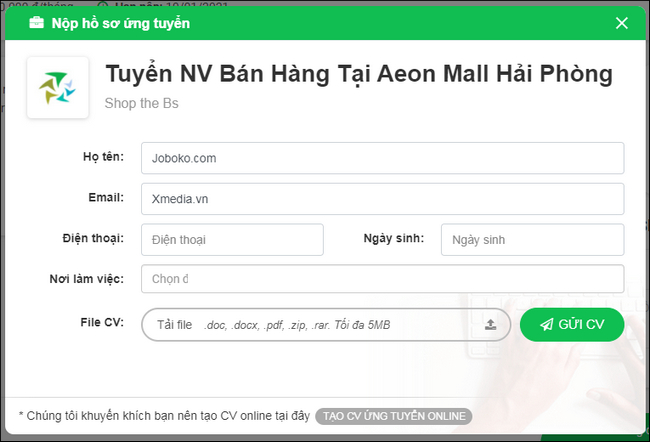Image resolution: width=650 pixels, height=442 pixels.
Task: Click the upload arrow icon in the File CV field
Action: click(490, 325)
